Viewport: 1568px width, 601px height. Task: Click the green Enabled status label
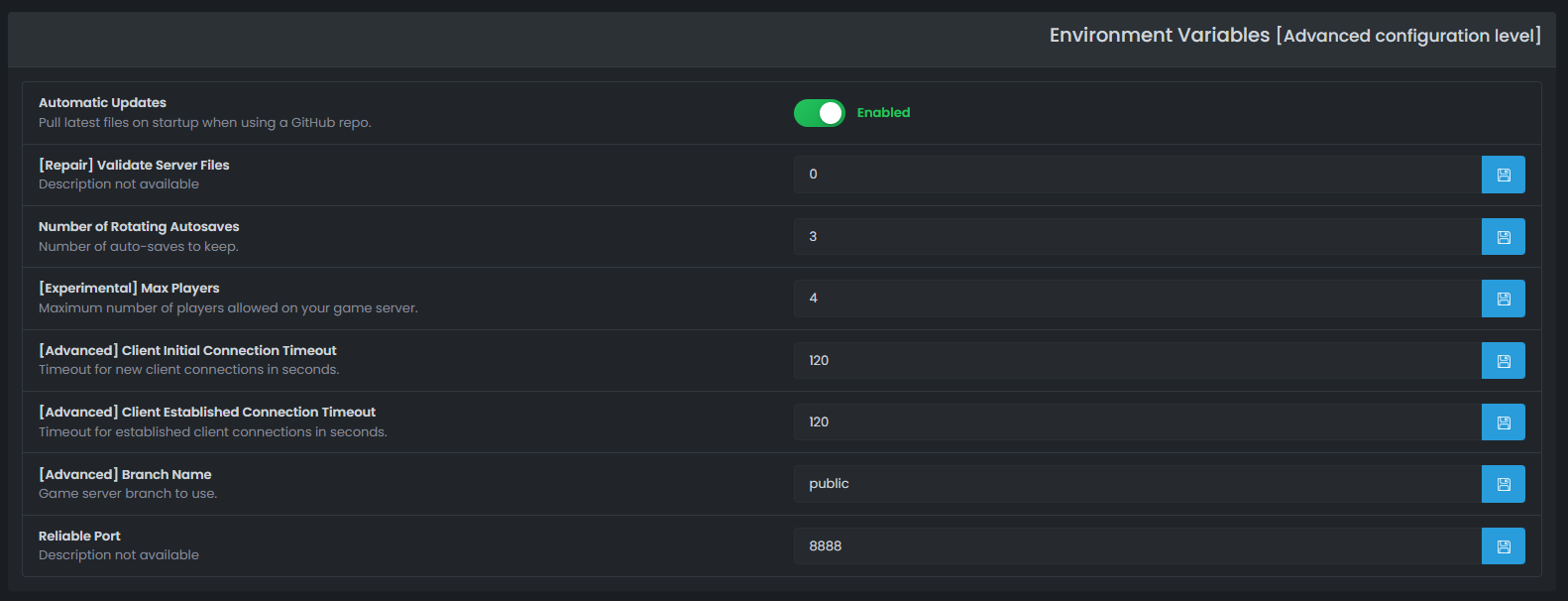[883, 113]
